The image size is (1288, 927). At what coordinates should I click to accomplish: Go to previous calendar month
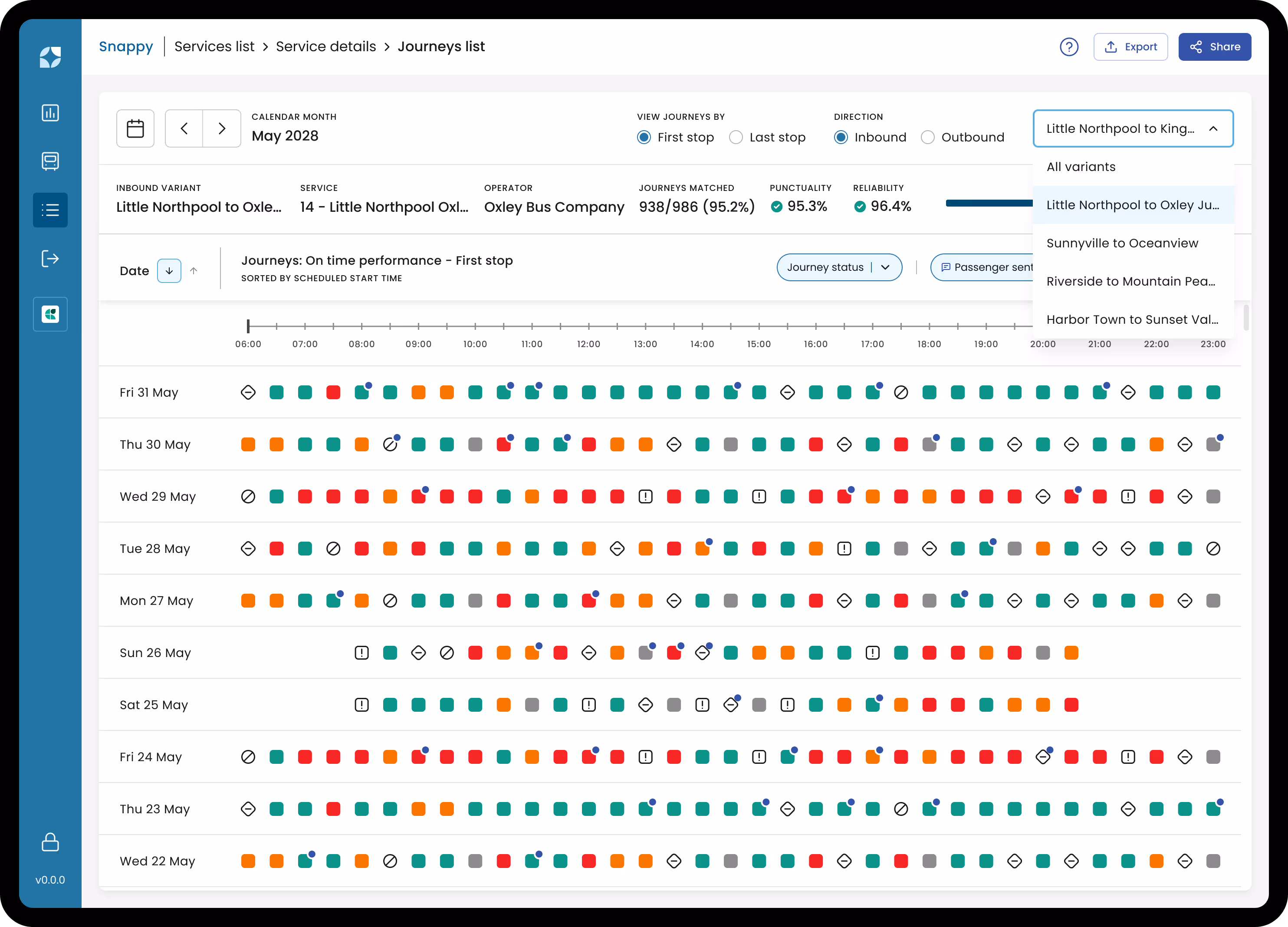click(184, 128)
